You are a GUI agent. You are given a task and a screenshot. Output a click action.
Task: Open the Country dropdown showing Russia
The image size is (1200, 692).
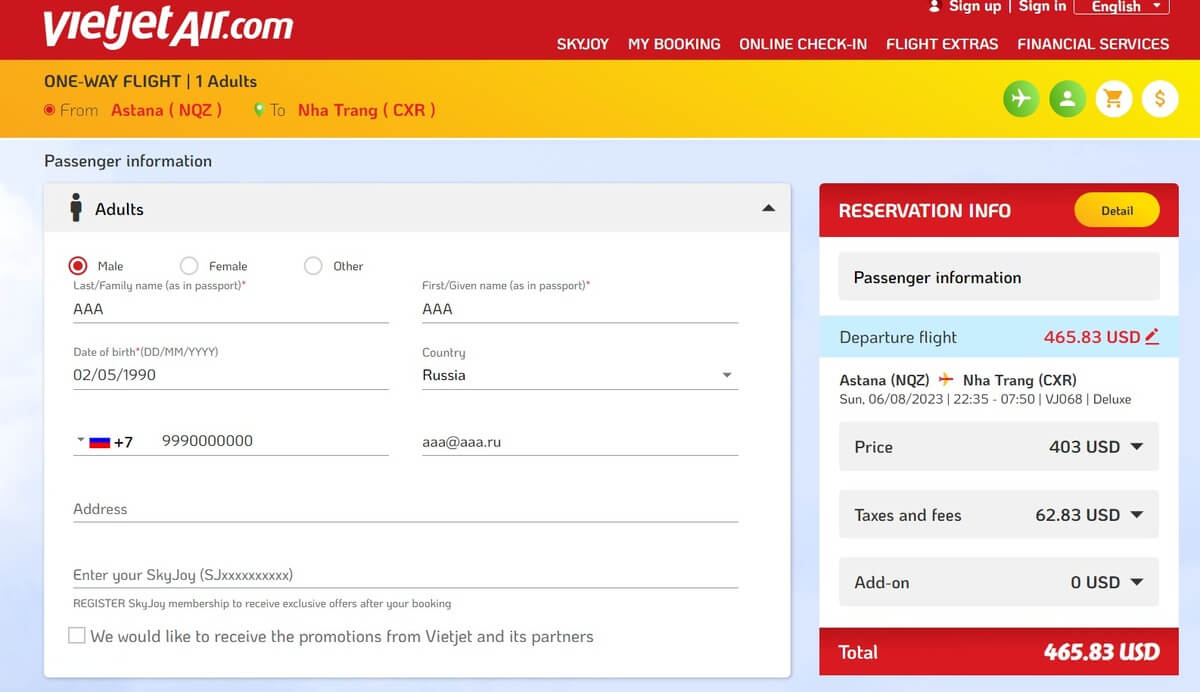click(580, 375)
